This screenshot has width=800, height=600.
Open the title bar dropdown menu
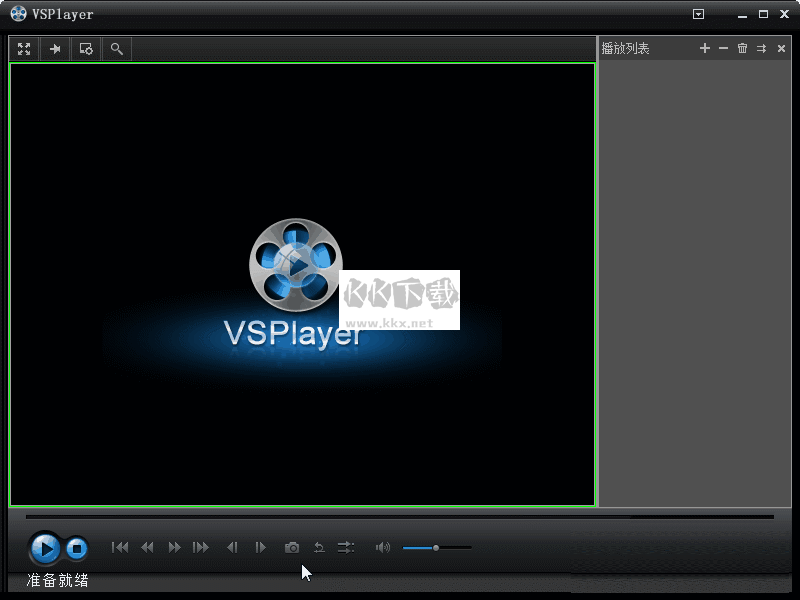[x=698, y=14]
